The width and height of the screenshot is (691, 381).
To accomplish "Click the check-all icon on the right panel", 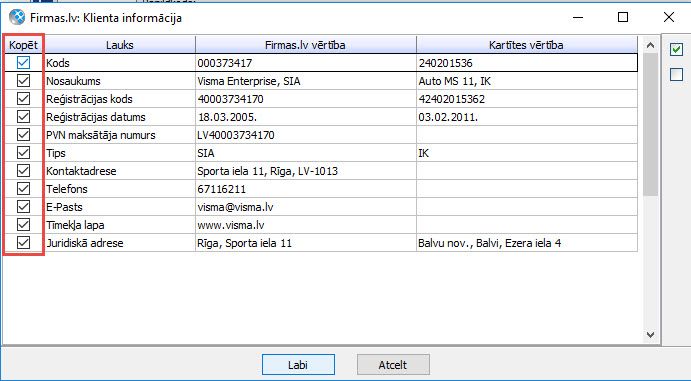I will [676, 49].
